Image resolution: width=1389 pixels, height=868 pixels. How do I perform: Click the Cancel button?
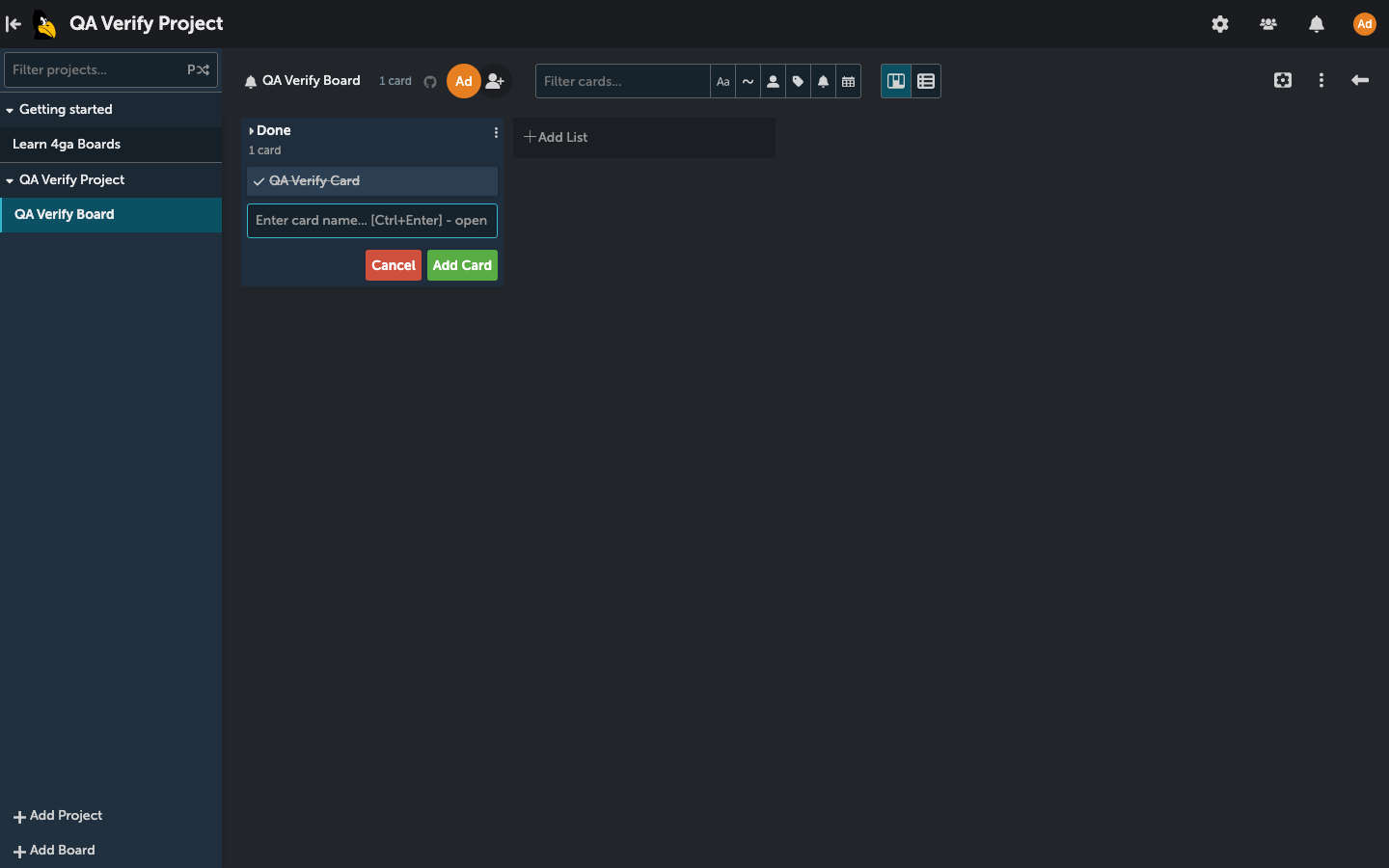[394, 265]
